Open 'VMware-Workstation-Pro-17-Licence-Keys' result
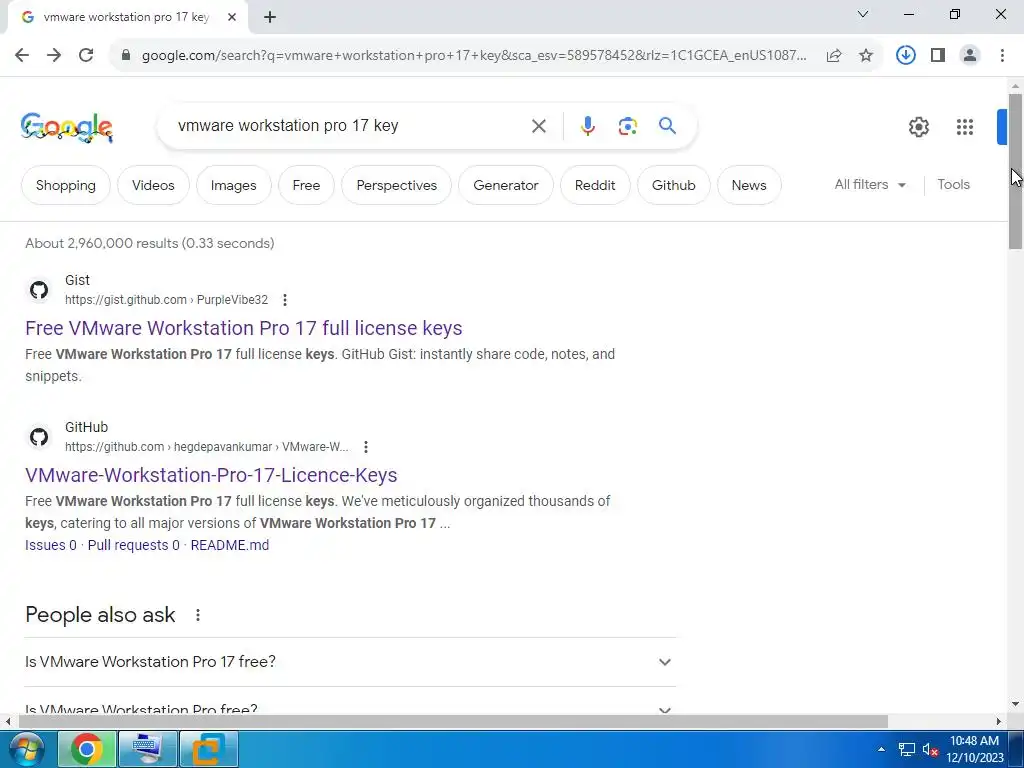The height and width of the screenshot is (768, 1024). tap(211, 475)
